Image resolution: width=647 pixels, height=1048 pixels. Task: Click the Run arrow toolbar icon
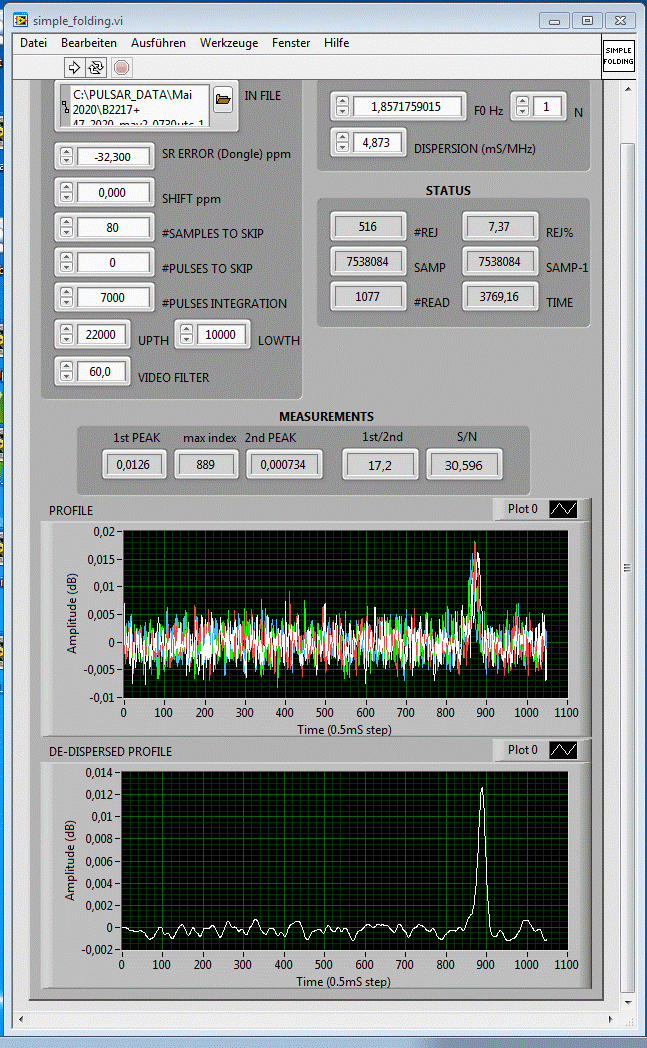pos(74,67)
